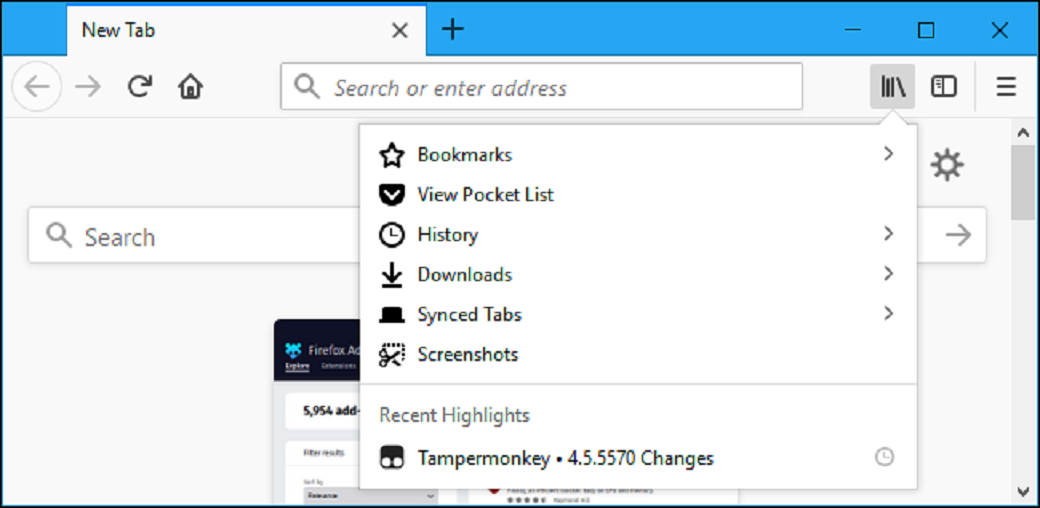Click the Back navigation arrow
The width and height of the screenshot is (1040, 508).
pos(37,86)
